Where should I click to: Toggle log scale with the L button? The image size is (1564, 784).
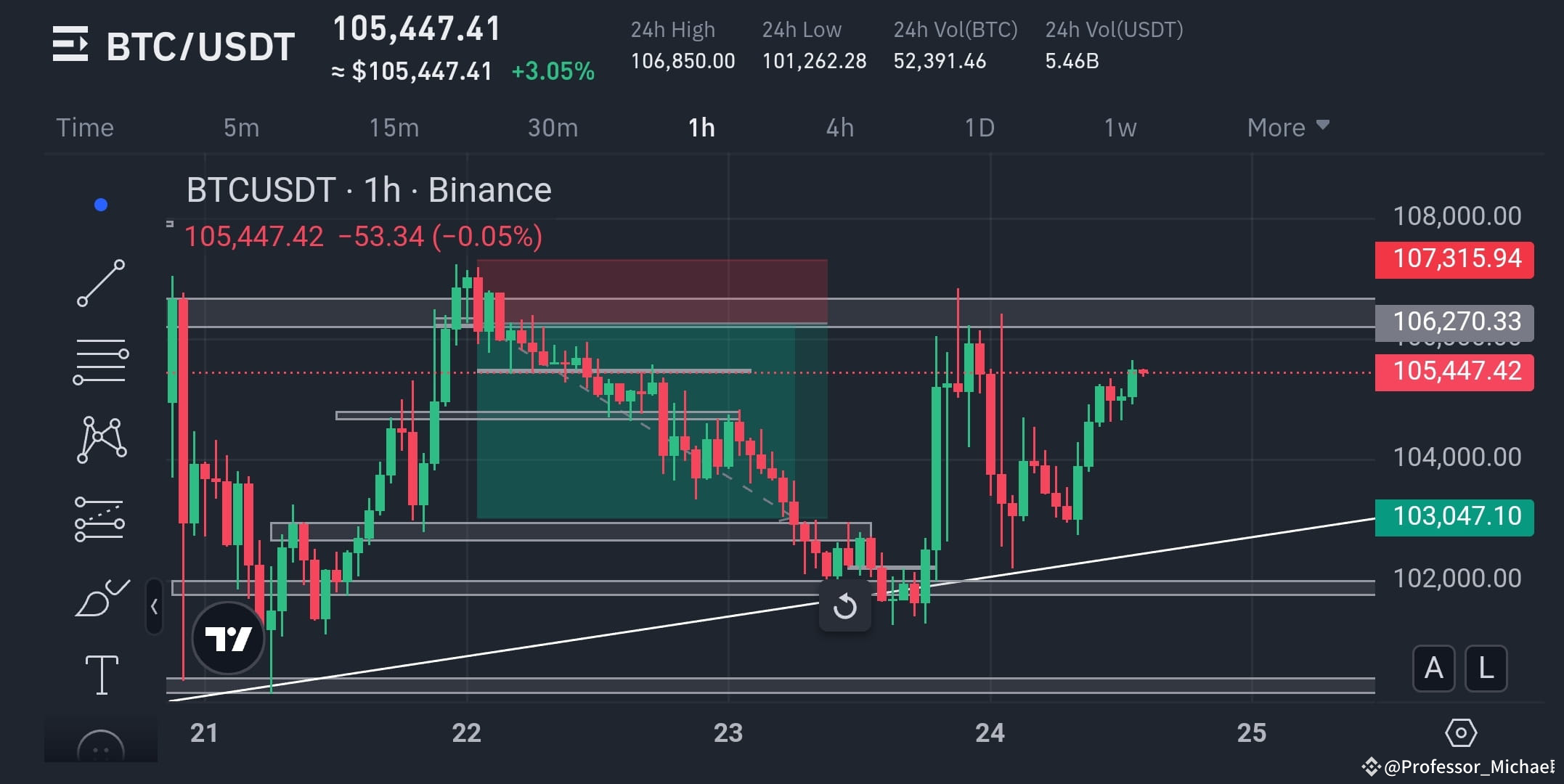tap(1486, 669)
